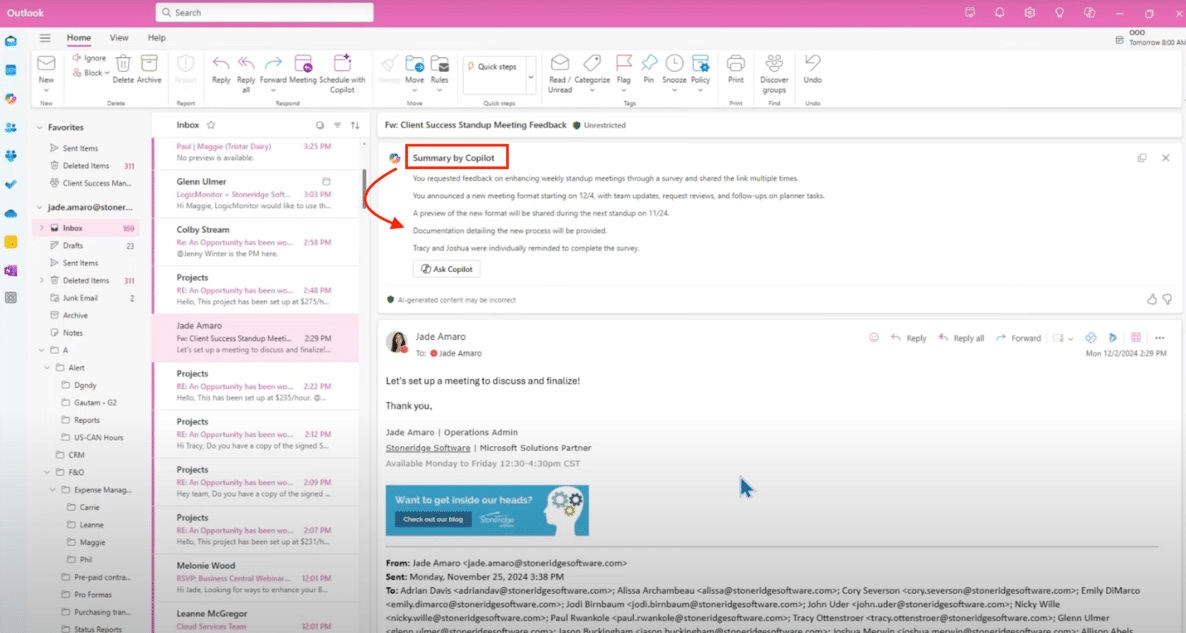Switch to the View tab
The width and height of the screenshot is (1186, 633).
pos(119,38)
